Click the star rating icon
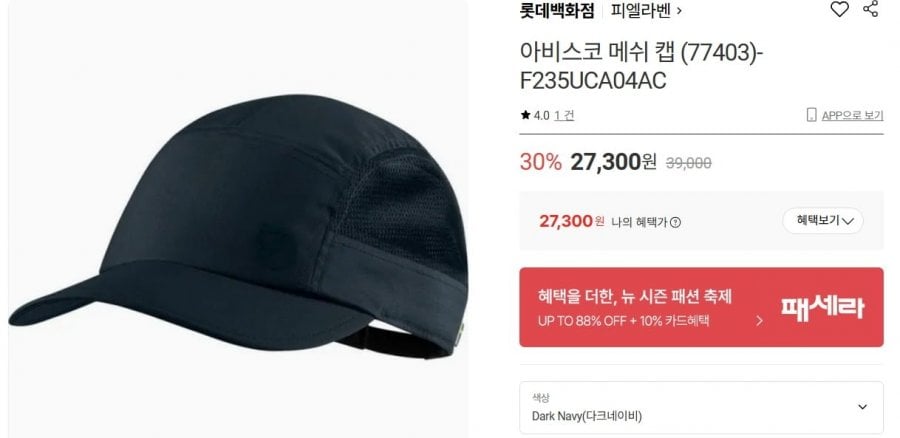This screenshot has height=438, width=900. coord(525,115)
